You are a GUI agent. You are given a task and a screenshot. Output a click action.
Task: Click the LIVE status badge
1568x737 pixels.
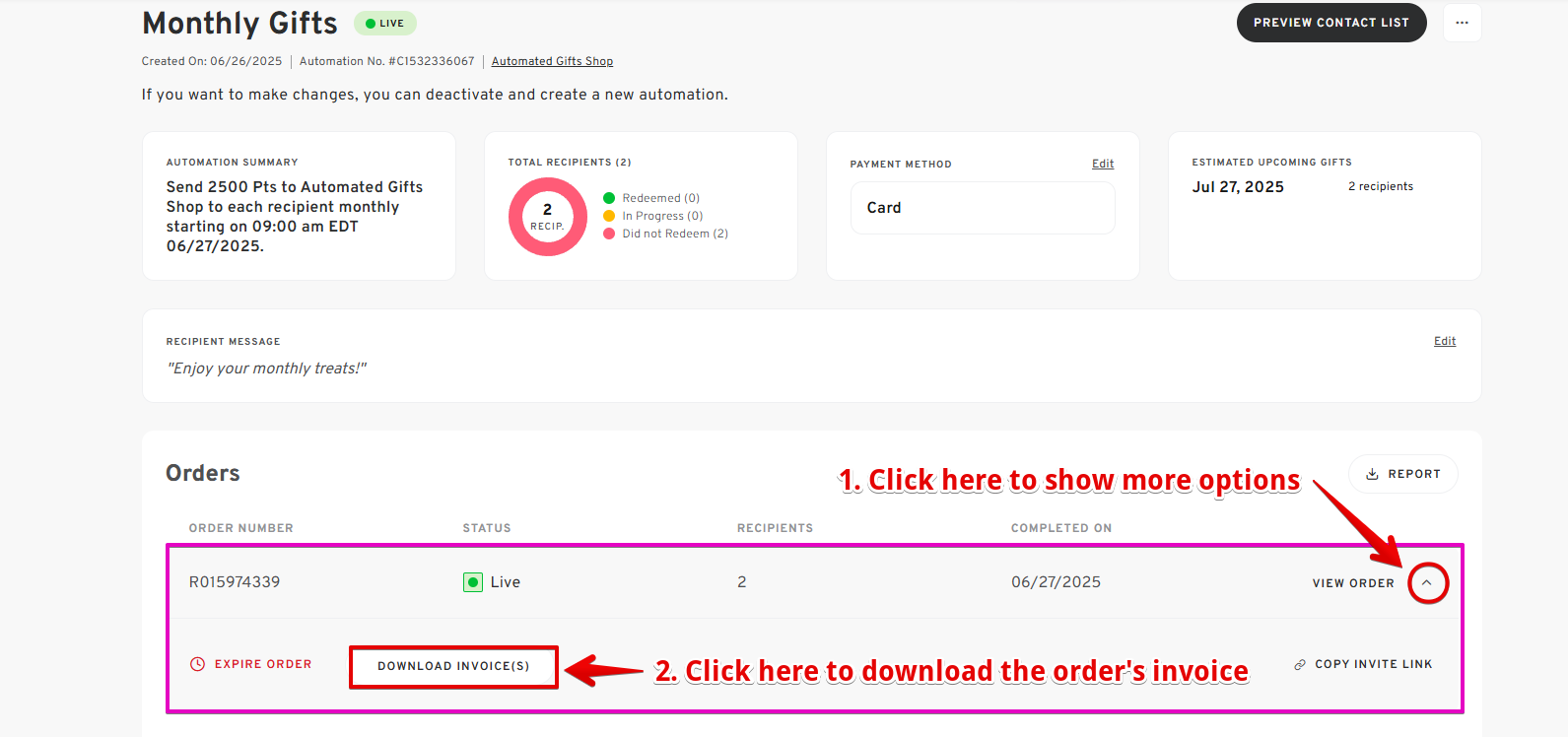pyautogui.click(x=385, y=23)
